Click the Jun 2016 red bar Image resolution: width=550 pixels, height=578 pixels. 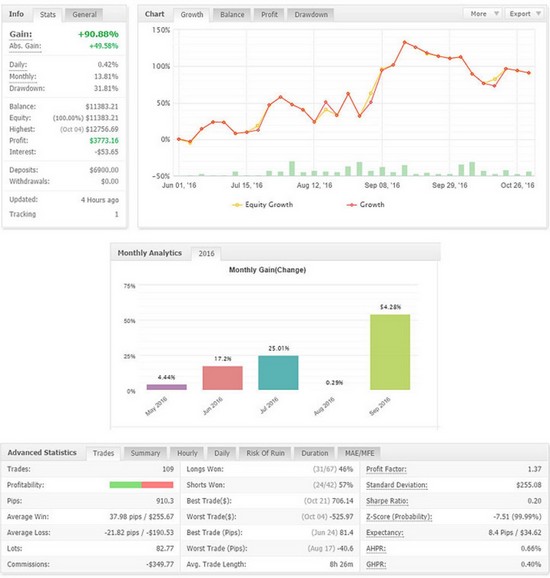click(x=223, y=378)
